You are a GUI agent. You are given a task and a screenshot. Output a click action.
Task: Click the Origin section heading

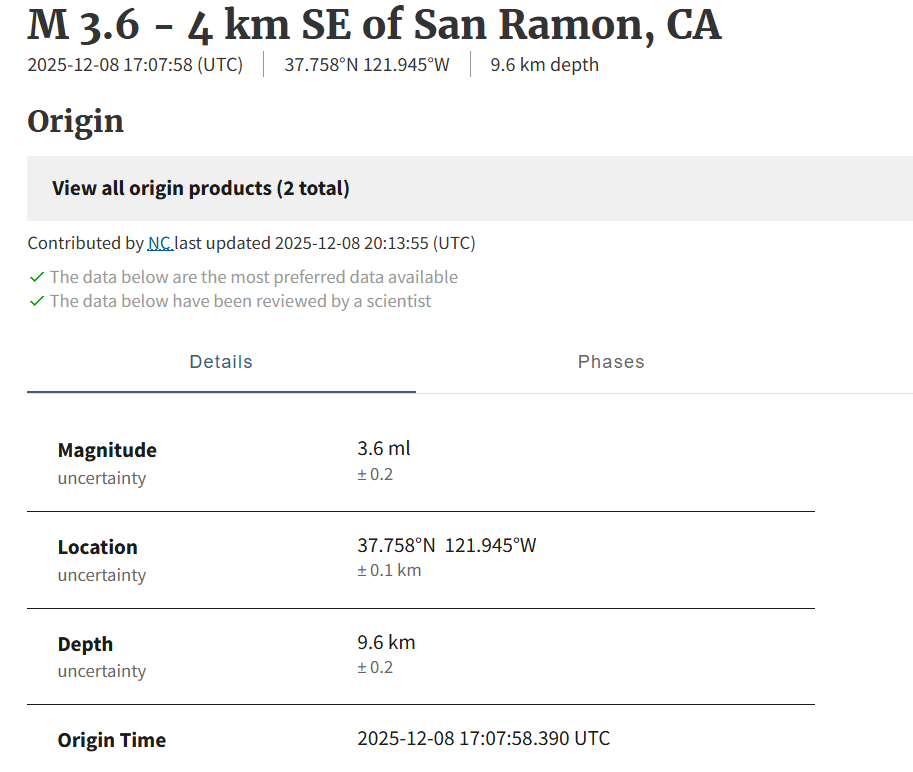click(x=76, y=121)
